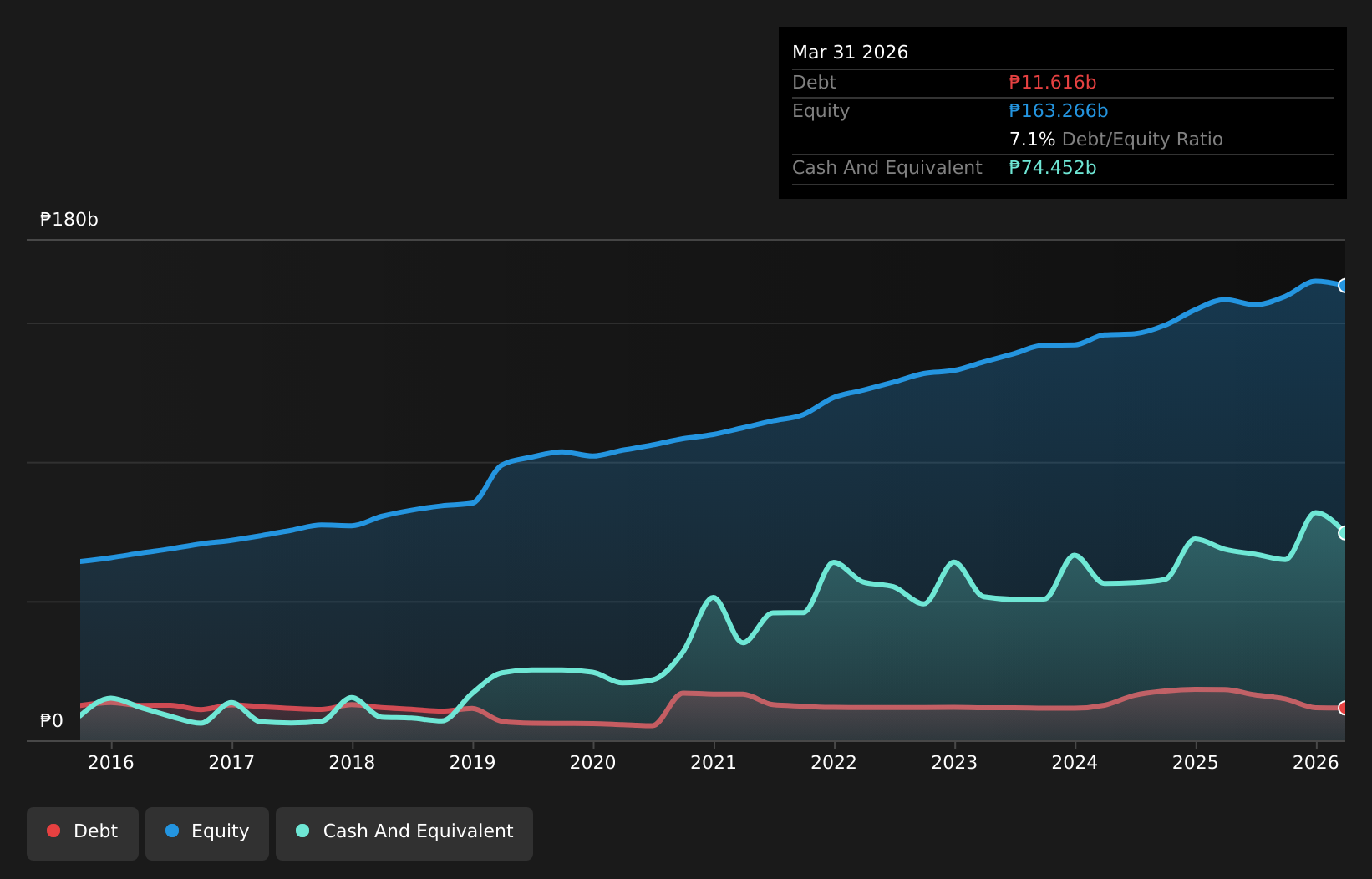
Task: Select the Cash endpoint marker on the chart
Action: pos(1344,533)
